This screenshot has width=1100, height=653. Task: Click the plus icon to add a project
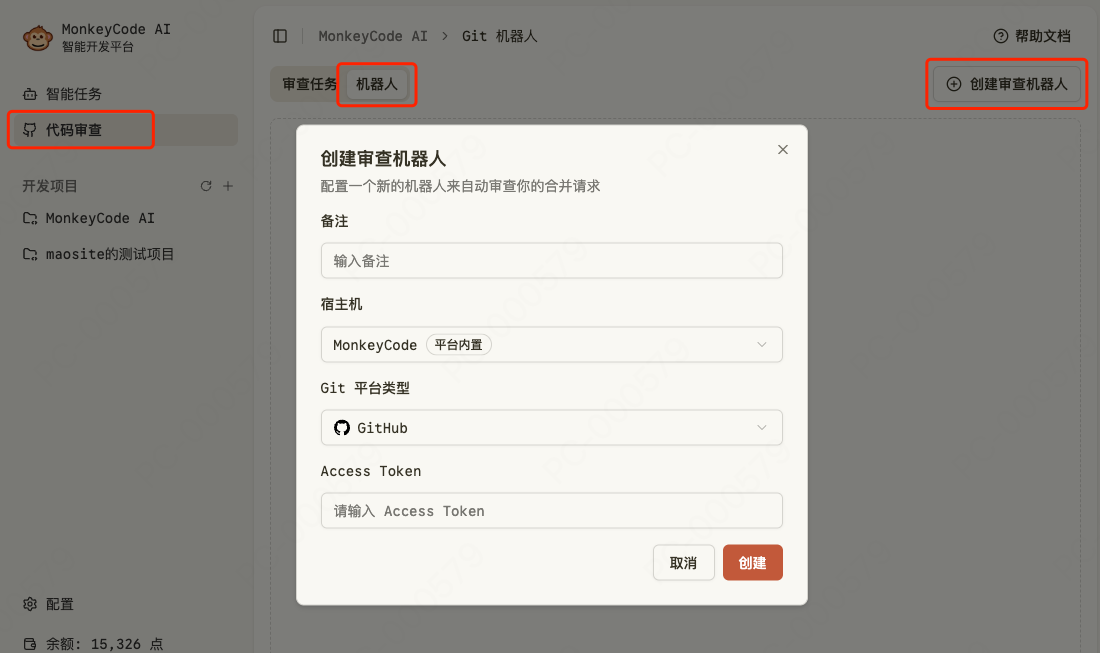pyautogui.click(x=228, y=185)
